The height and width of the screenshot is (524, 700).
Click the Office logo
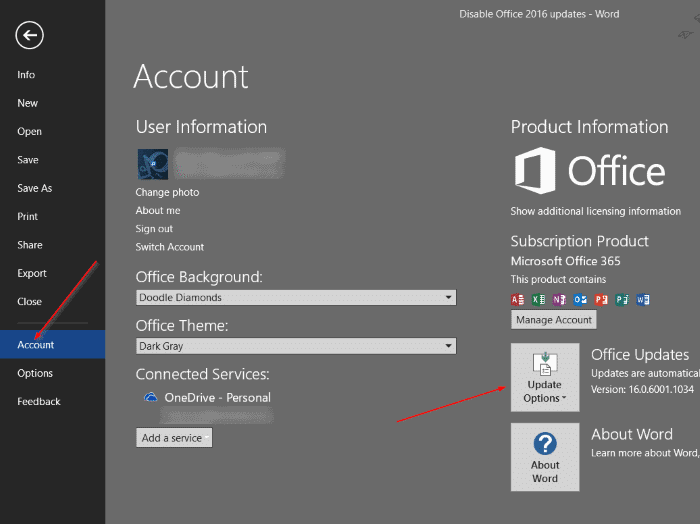coord(590,171)
